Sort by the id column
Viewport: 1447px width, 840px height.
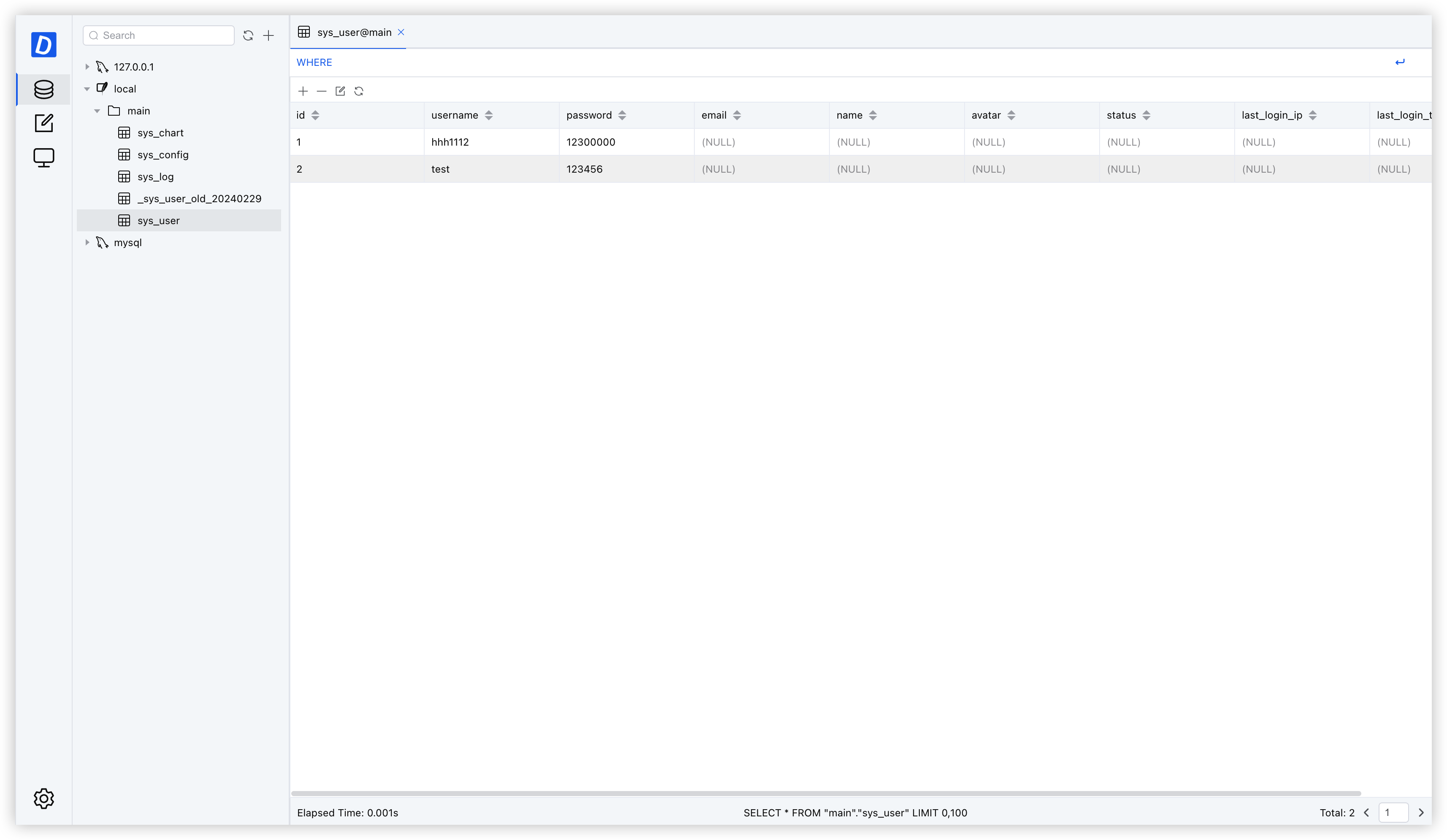pos(315,115)
